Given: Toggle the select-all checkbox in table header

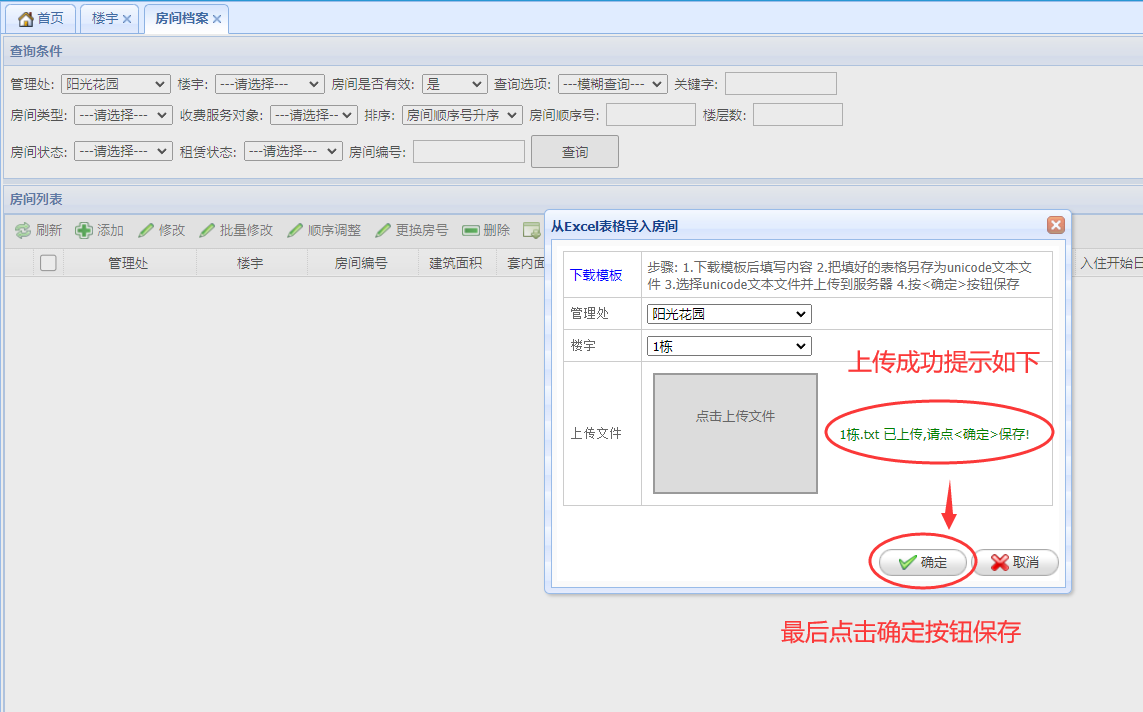Looking at the screenshot, I should 48,263.
